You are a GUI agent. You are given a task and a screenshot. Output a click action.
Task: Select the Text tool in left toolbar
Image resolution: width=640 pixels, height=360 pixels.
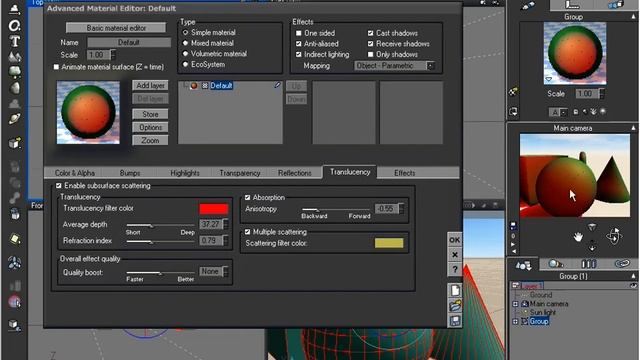coord(15,41)
